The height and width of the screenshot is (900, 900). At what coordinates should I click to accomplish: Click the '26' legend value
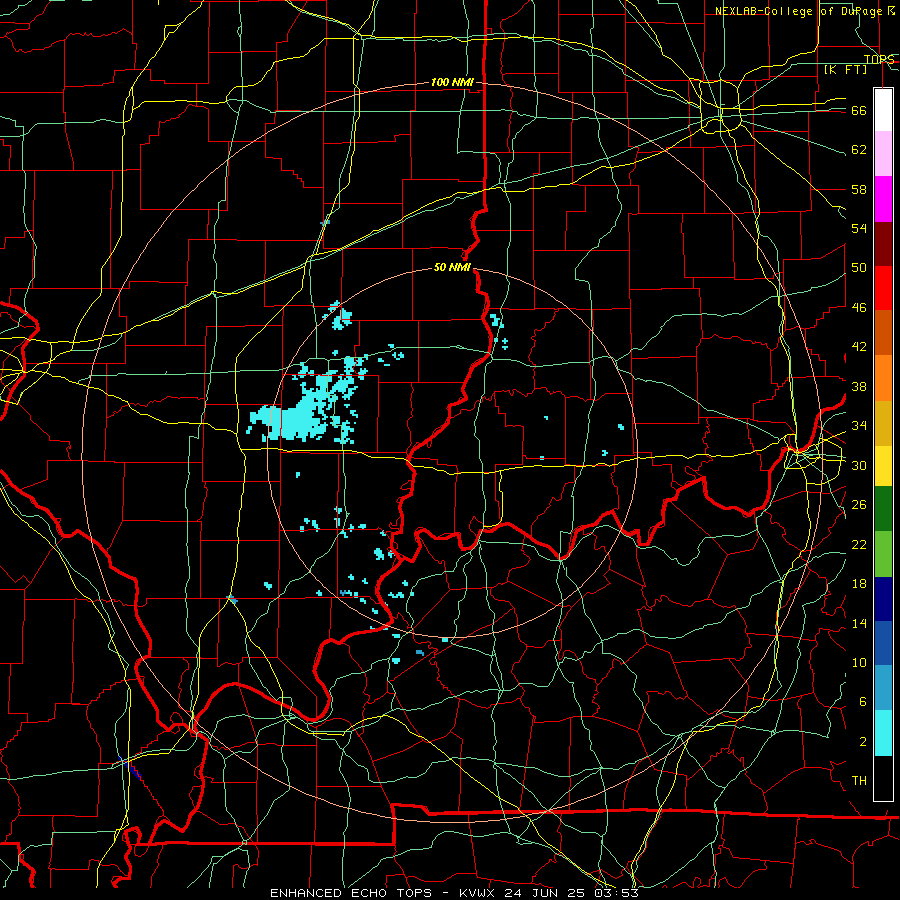(859, 505)
